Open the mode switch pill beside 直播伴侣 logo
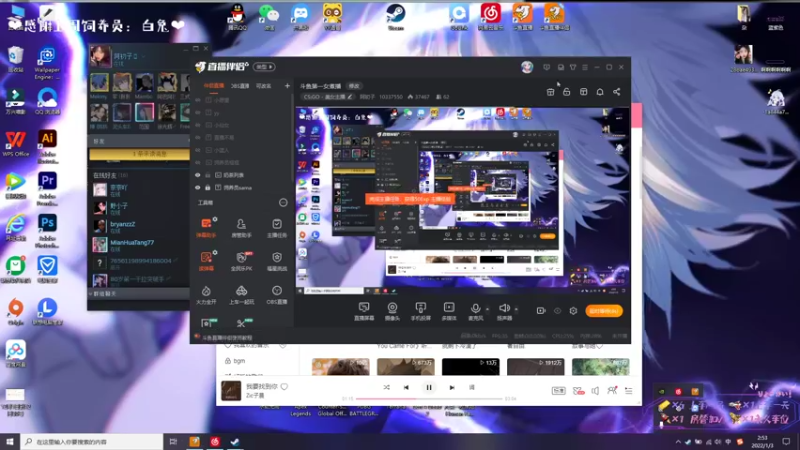The height and width of the screenshot is (450, 800). [x=265, y=67]
